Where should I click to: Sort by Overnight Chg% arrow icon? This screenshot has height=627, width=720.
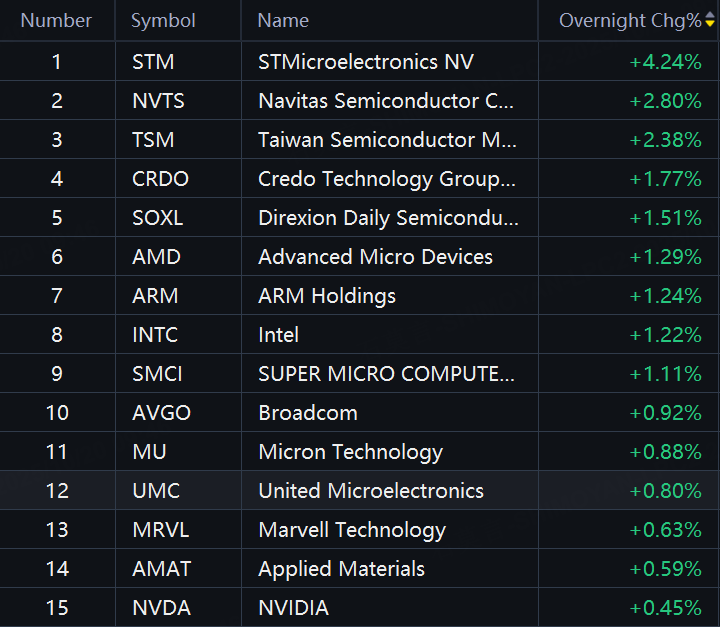710,20
